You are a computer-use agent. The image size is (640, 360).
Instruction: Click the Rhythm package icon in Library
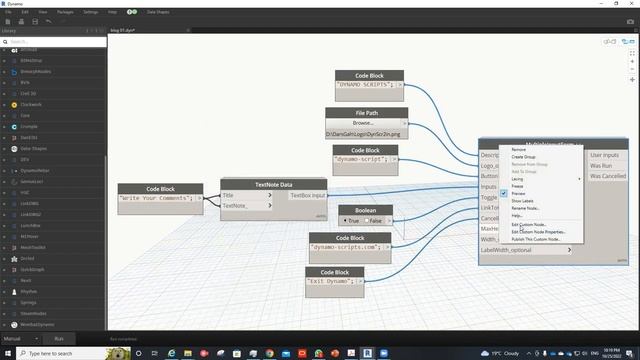tap(14, 292)
